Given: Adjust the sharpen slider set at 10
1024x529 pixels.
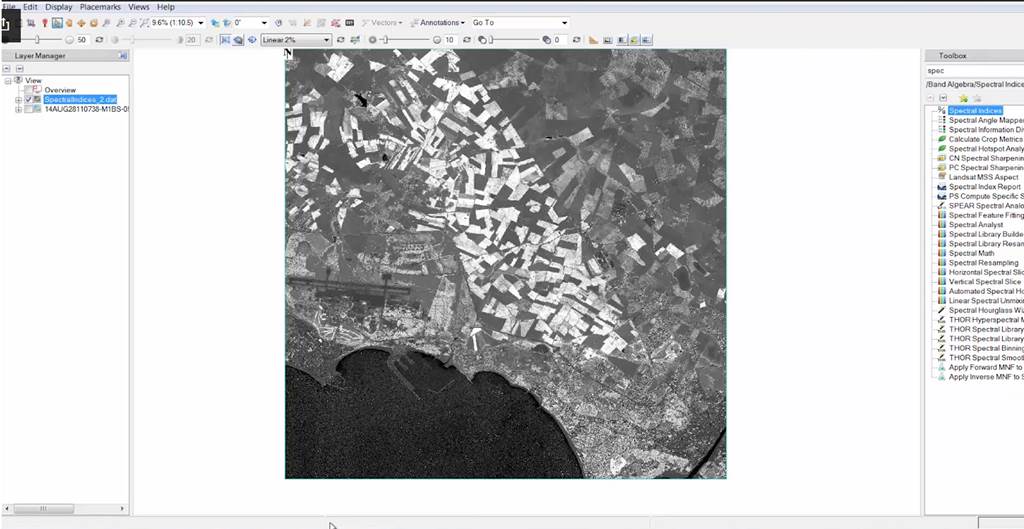Looking at the screenshot, I should click(x=386, y=40).
